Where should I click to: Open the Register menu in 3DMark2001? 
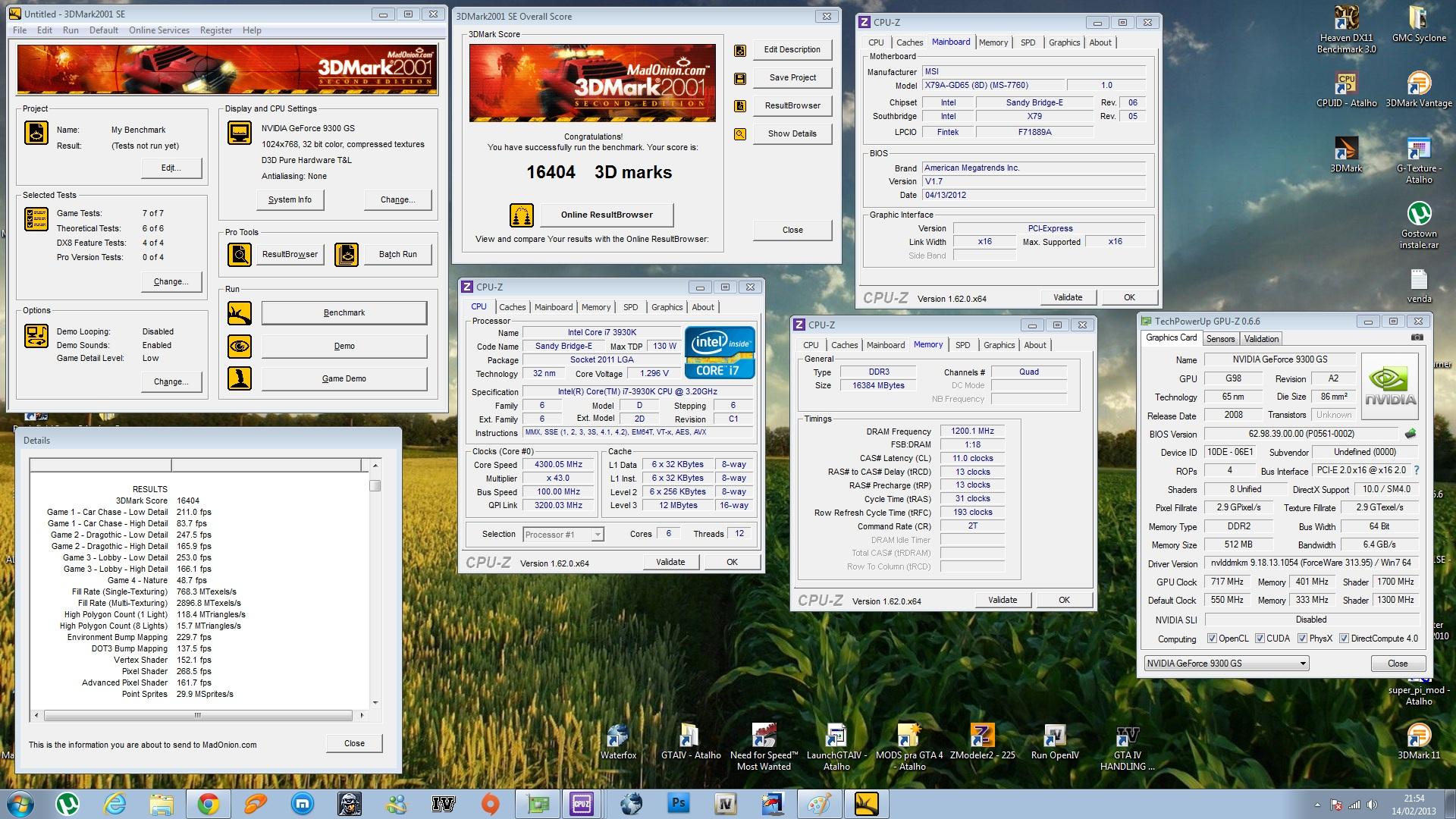(216, 30)
